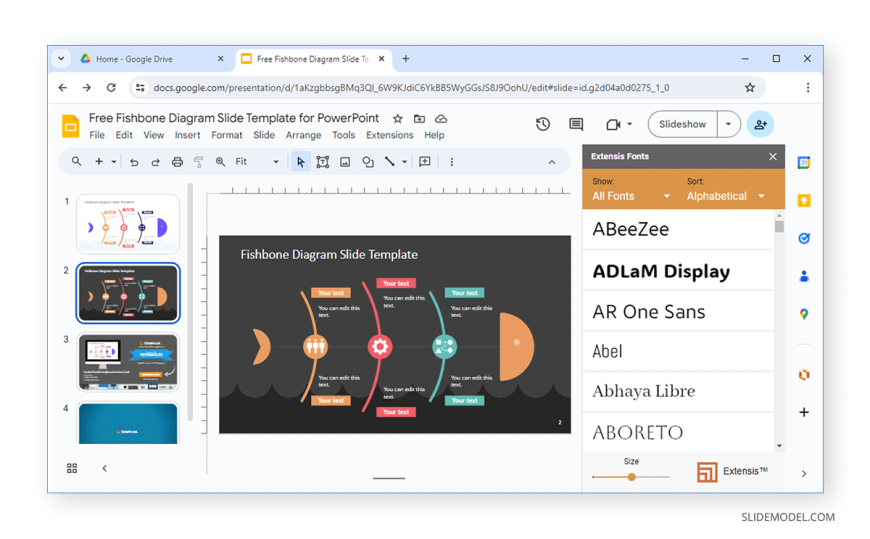Open the File menu

[x=97, y=135]
